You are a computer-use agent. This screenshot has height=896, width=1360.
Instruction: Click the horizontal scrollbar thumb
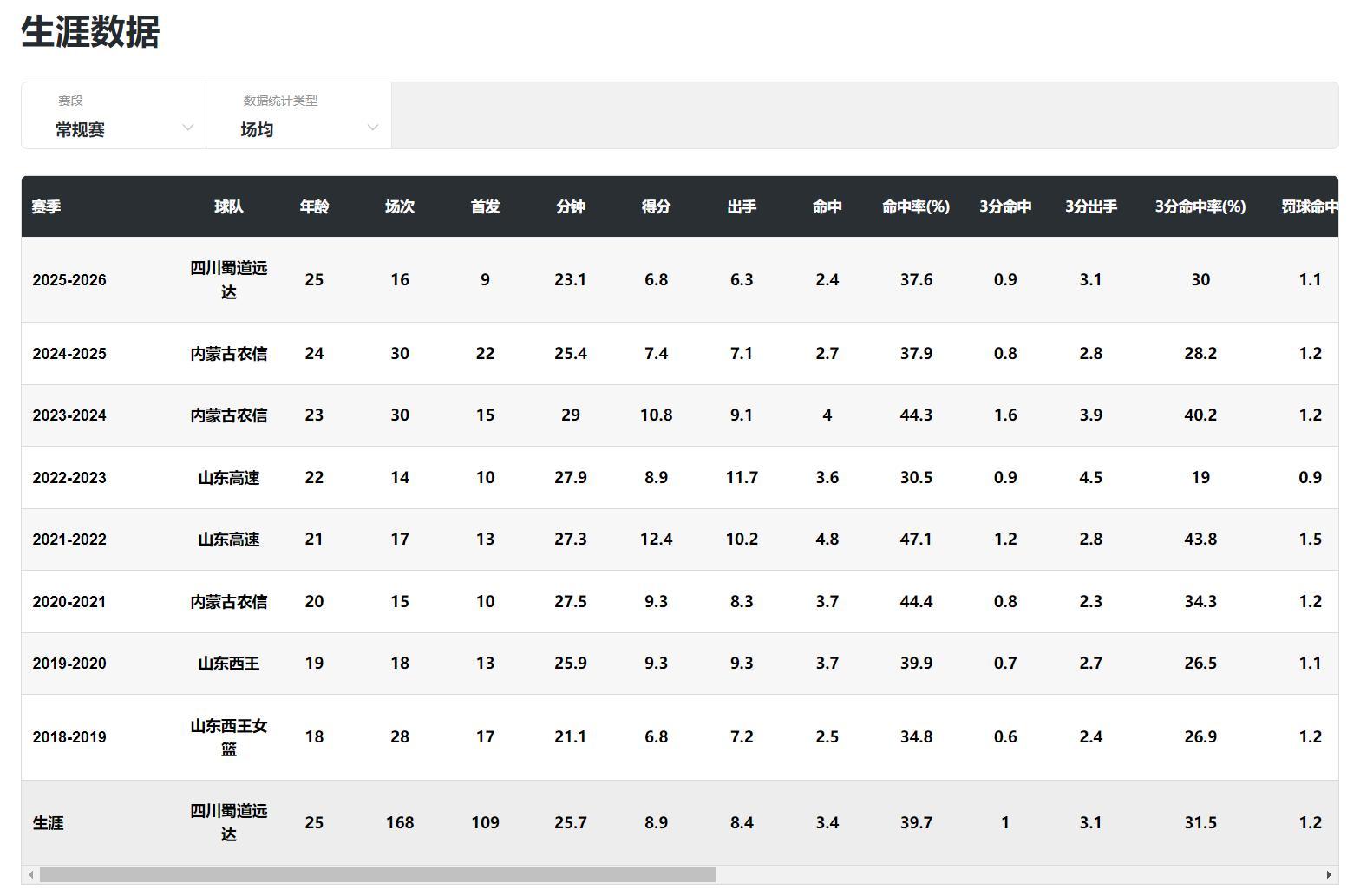tap(377, 874)
